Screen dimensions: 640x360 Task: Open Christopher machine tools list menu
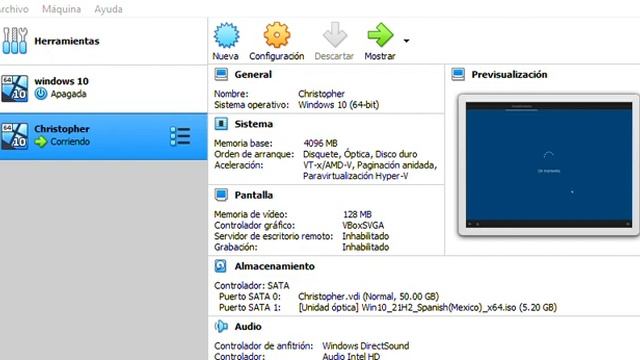pyautogui.click(x=180, y=136)
